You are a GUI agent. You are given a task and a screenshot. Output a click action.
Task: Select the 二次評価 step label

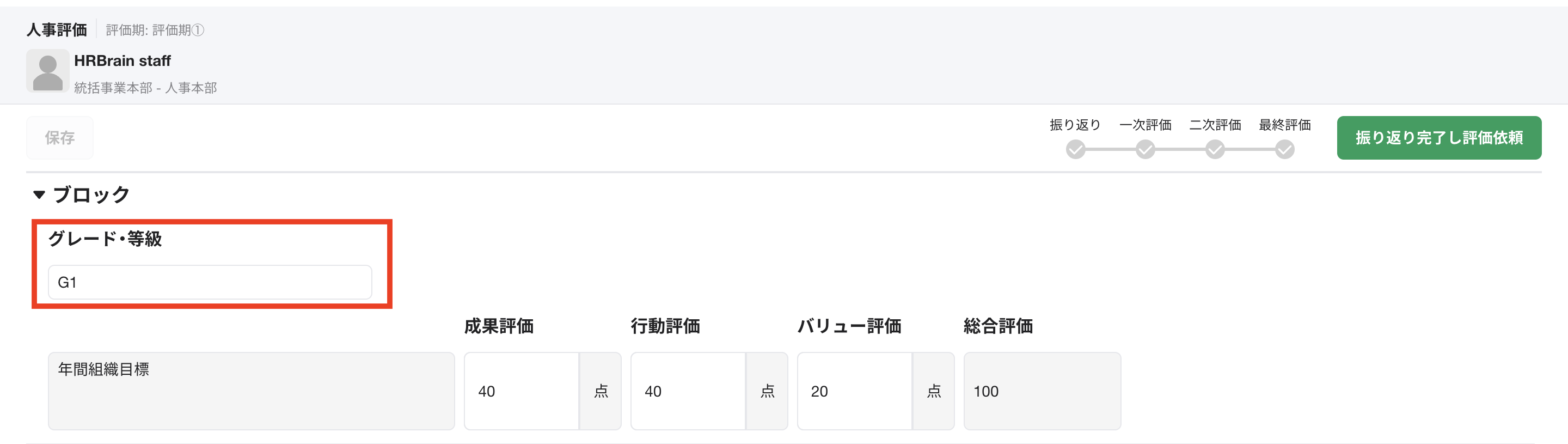[x=1215, y=125]
